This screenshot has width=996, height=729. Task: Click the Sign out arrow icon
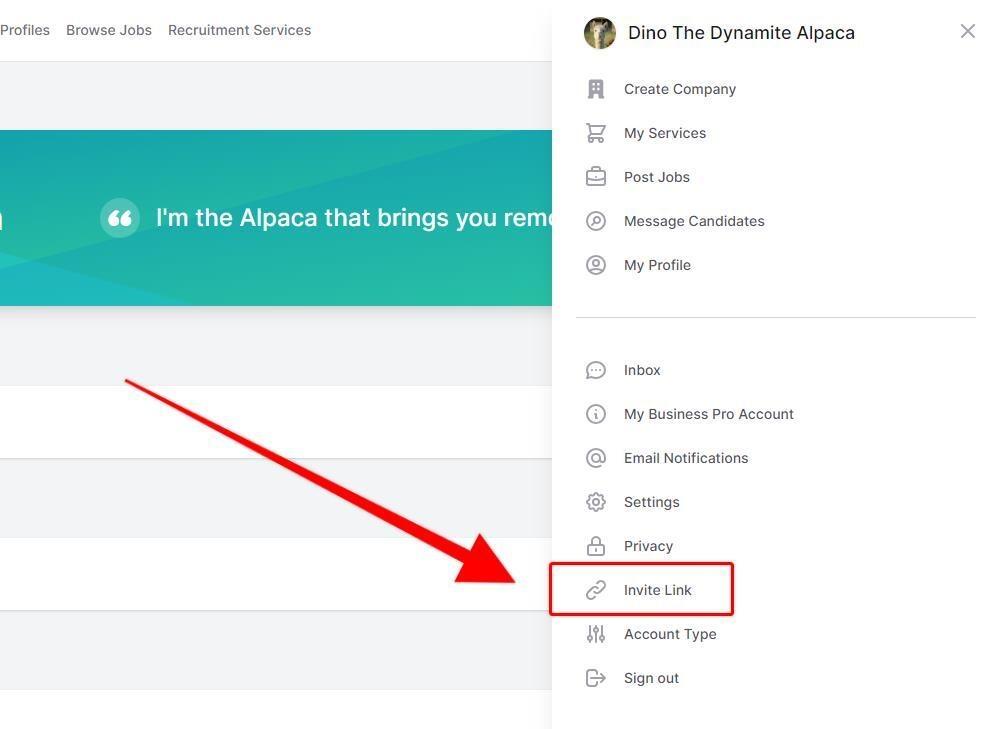(595, 678)
